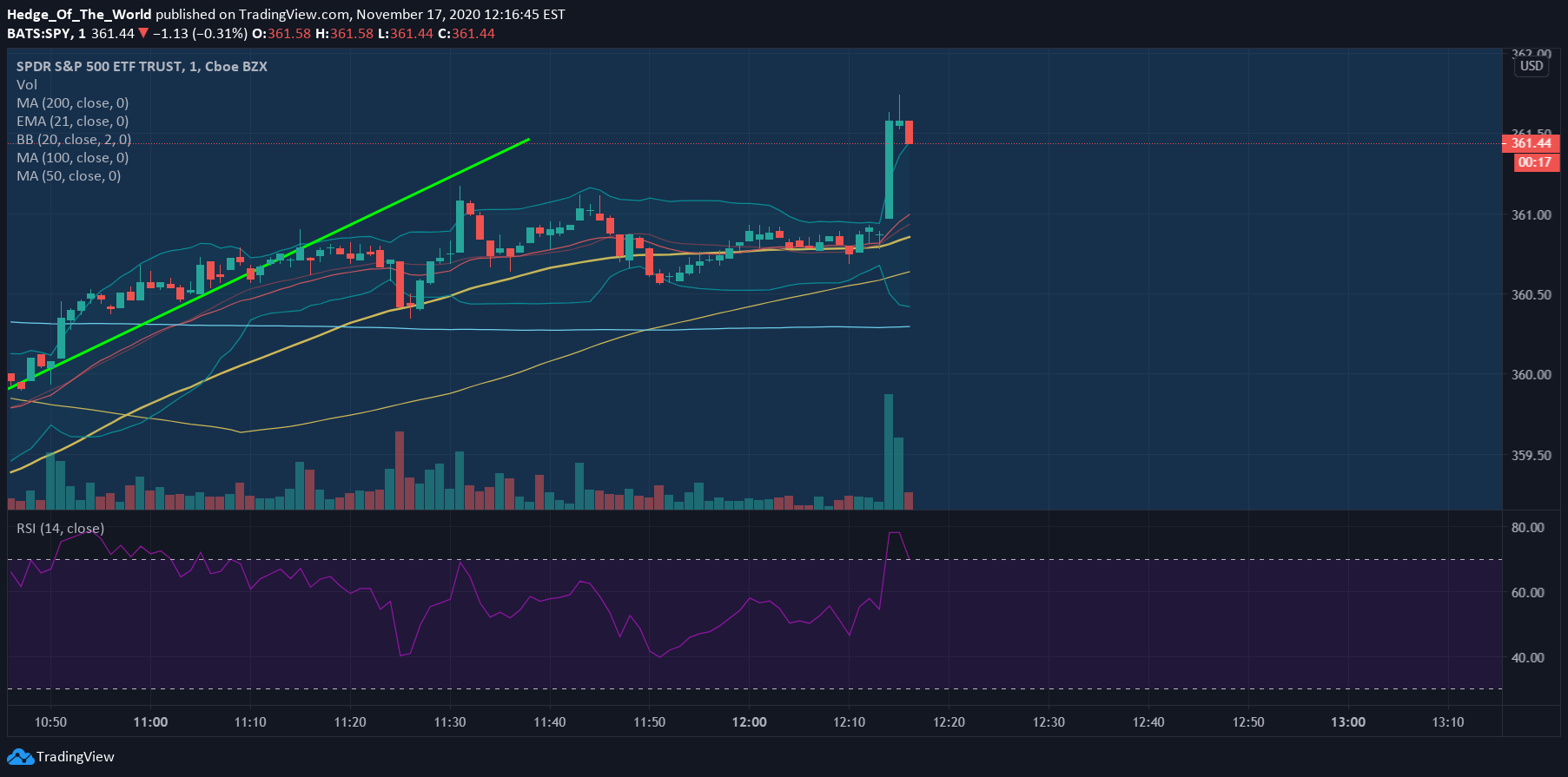
Task: Click the C:361.44 close value
Action: (x=466, y=34)
